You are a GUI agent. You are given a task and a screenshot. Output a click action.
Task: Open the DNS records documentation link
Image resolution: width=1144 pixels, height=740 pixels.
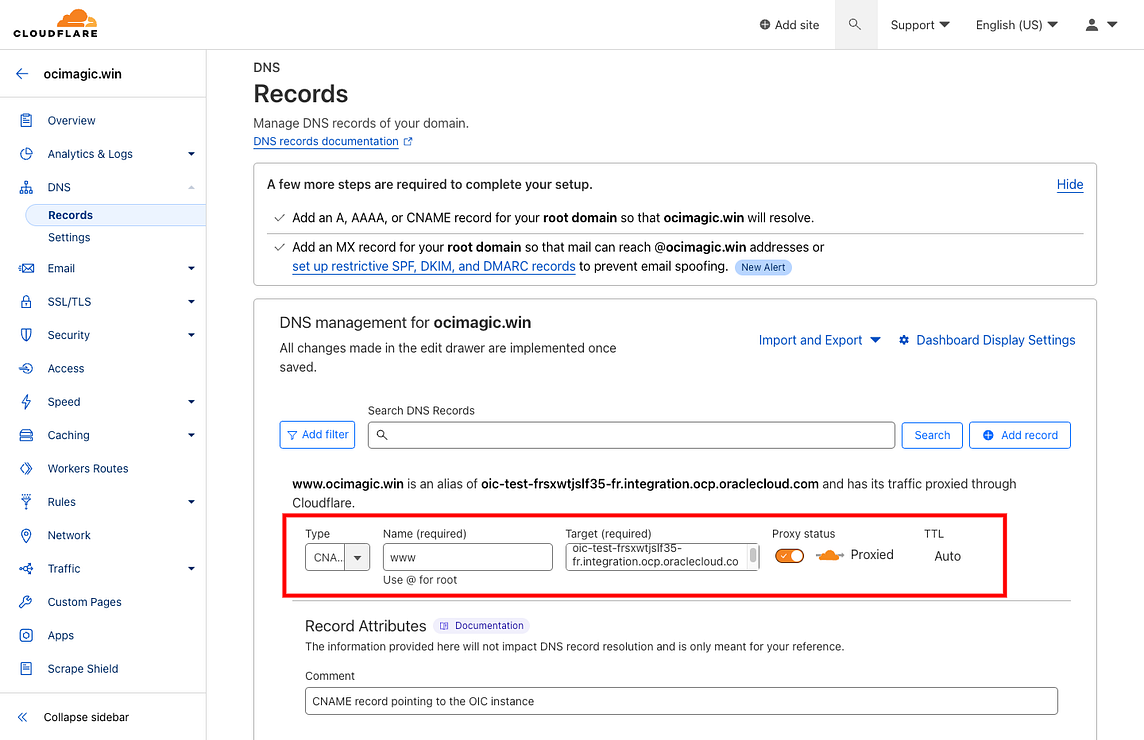pyautogui.click(x=326, y=142)
